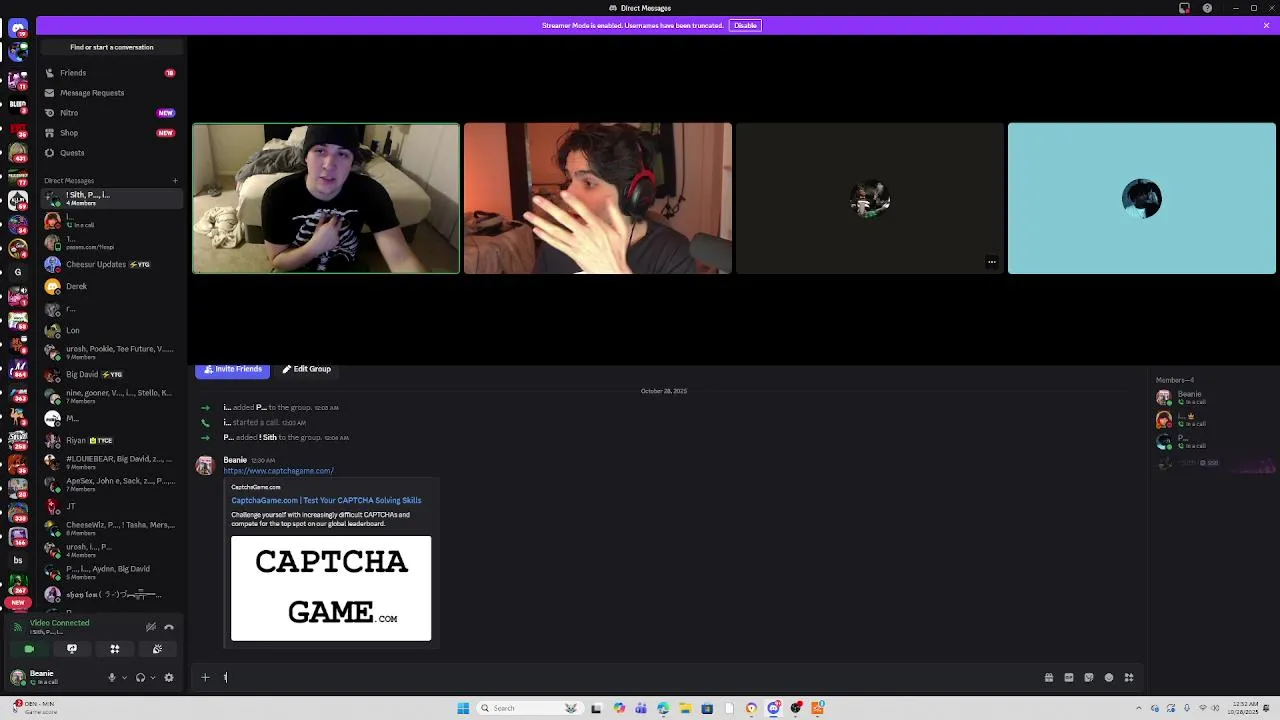The height and width of the screenshot is (720, 1280).
Task: Disconnect from the call
Action: [169, 627]
